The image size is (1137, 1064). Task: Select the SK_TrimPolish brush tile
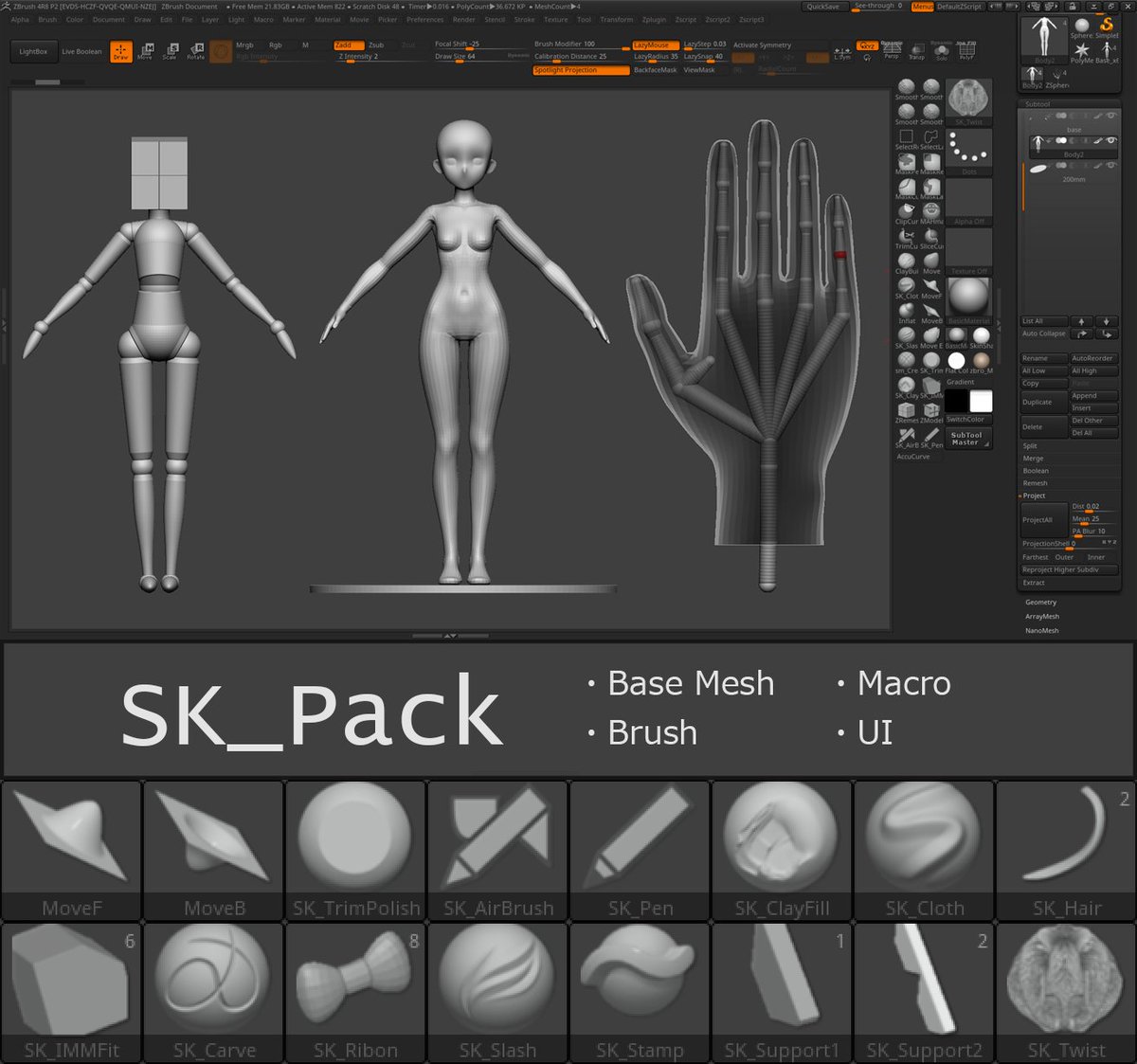(355, 850)
